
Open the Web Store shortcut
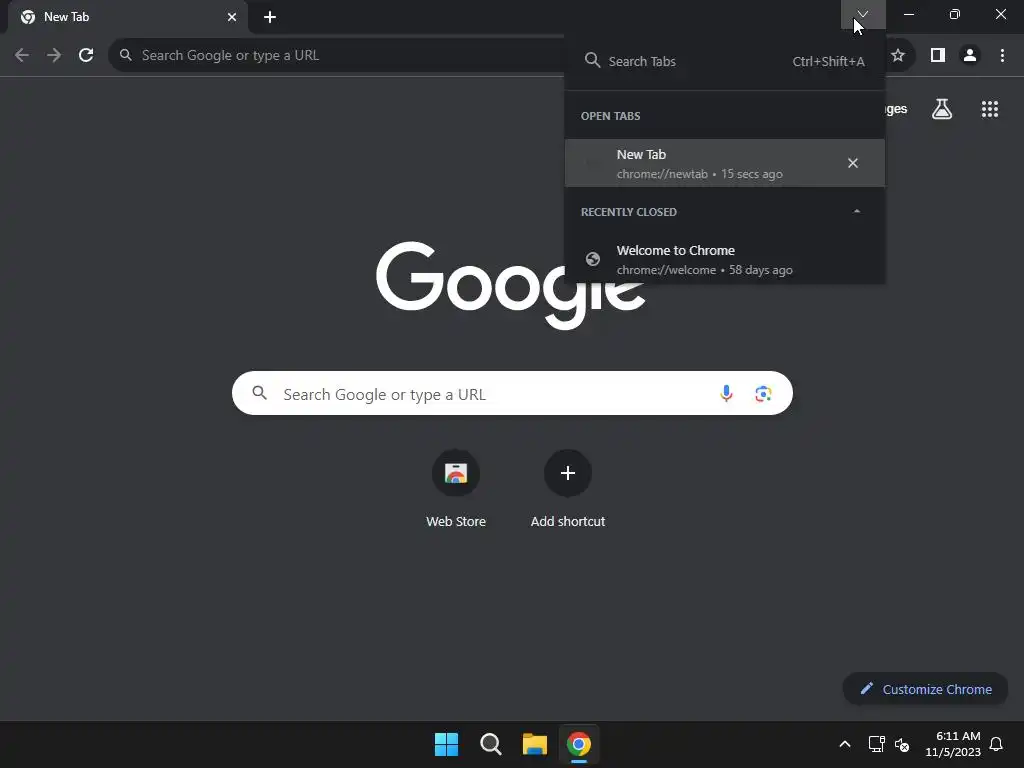tap(456, 488)
